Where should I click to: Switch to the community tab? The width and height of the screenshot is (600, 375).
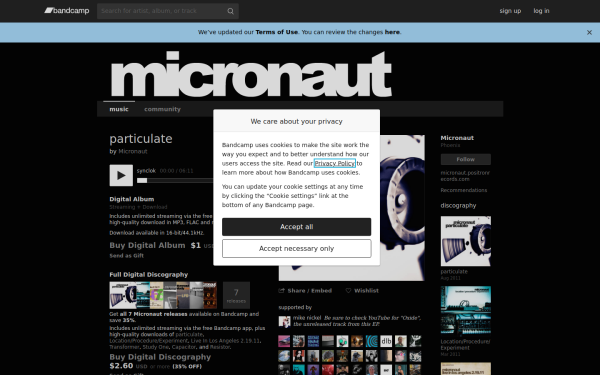(x=162, y=109)
